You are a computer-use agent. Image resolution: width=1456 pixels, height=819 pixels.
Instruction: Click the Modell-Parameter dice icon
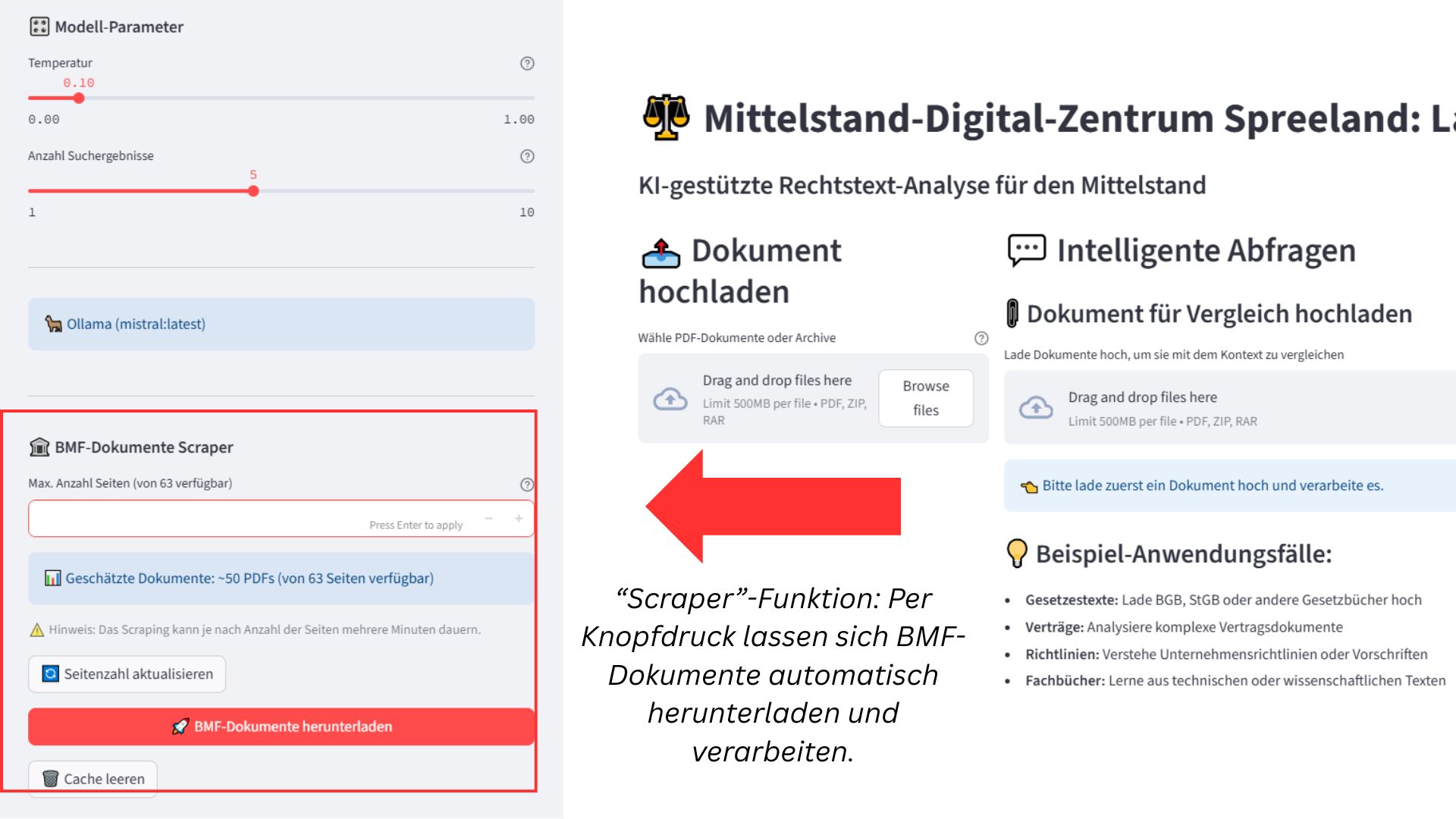[x=39, y=27]
